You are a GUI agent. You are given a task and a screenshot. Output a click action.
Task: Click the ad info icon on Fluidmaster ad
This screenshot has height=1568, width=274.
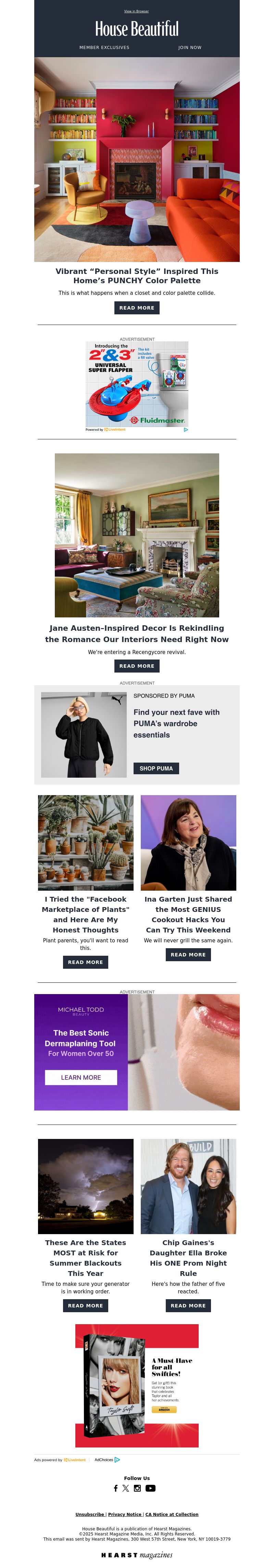[186, 430]
